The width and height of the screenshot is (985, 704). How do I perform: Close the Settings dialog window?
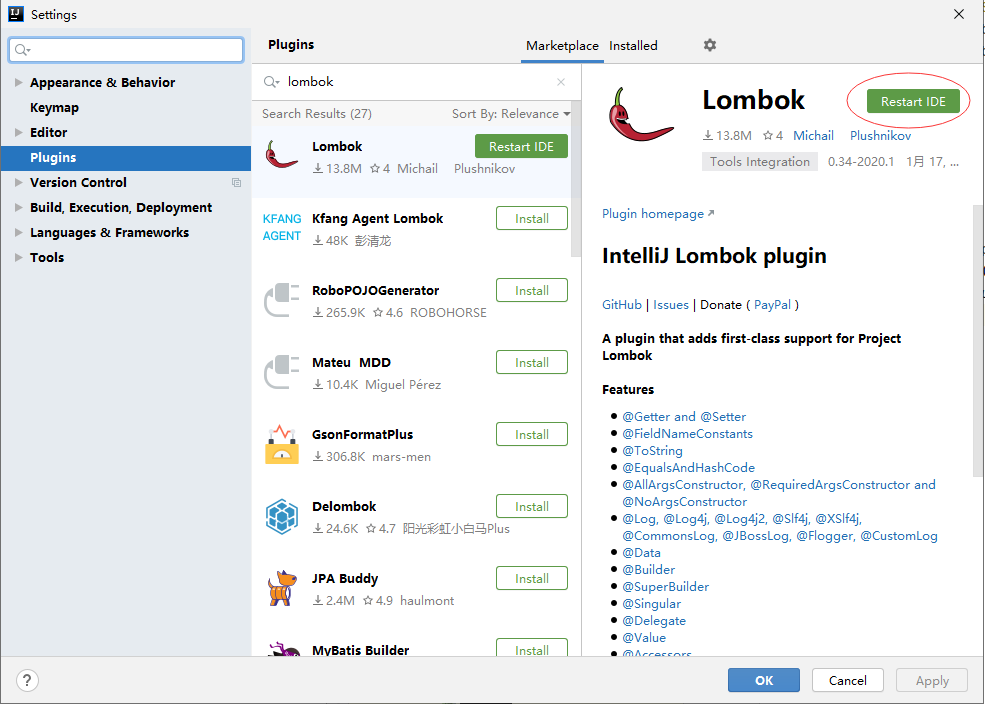pos(959,14)
